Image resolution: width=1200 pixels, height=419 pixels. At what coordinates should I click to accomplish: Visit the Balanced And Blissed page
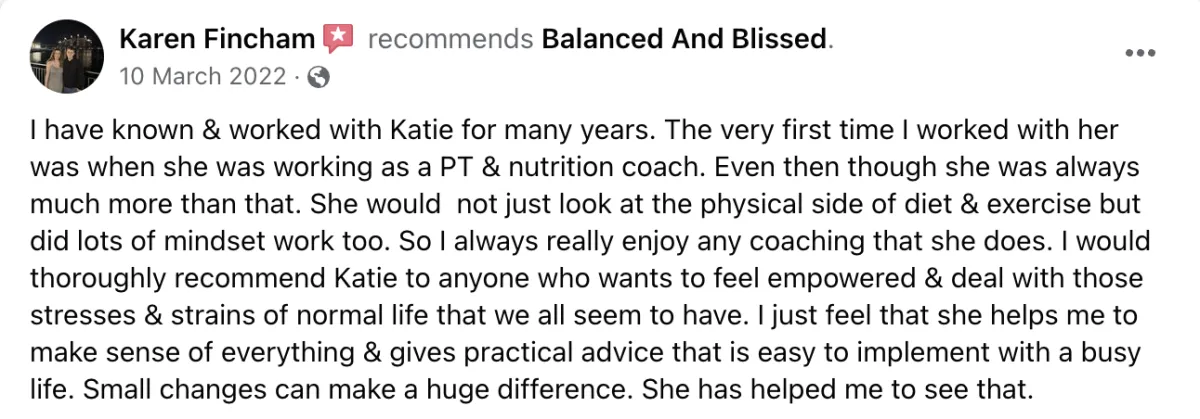684,40
